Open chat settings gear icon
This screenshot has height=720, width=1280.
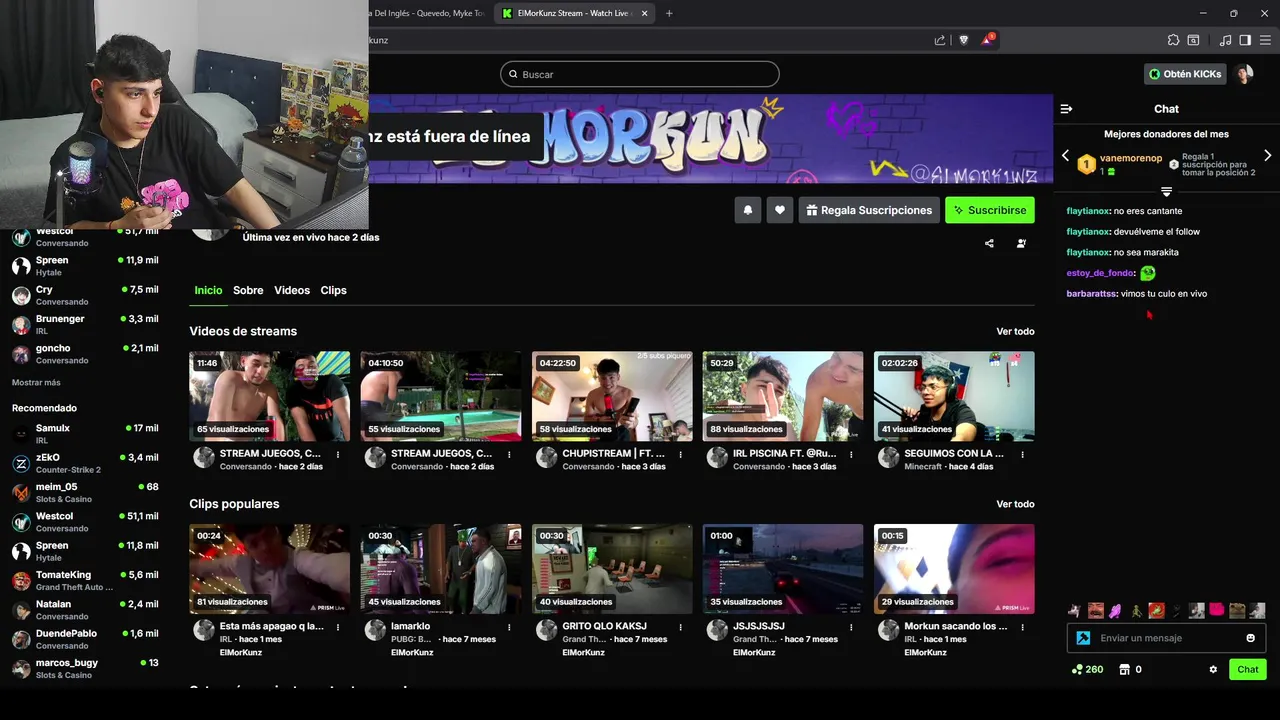(1213, 669)
